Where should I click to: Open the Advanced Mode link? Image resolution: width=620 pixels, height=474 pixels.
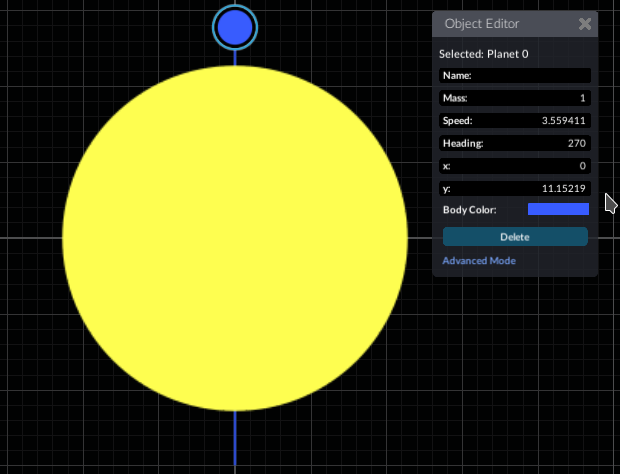coord(479,261)
